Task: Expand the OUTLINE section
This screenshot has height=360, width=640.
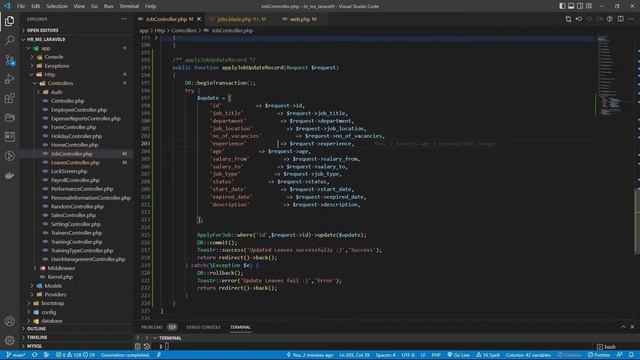Action: pos(77,329)
